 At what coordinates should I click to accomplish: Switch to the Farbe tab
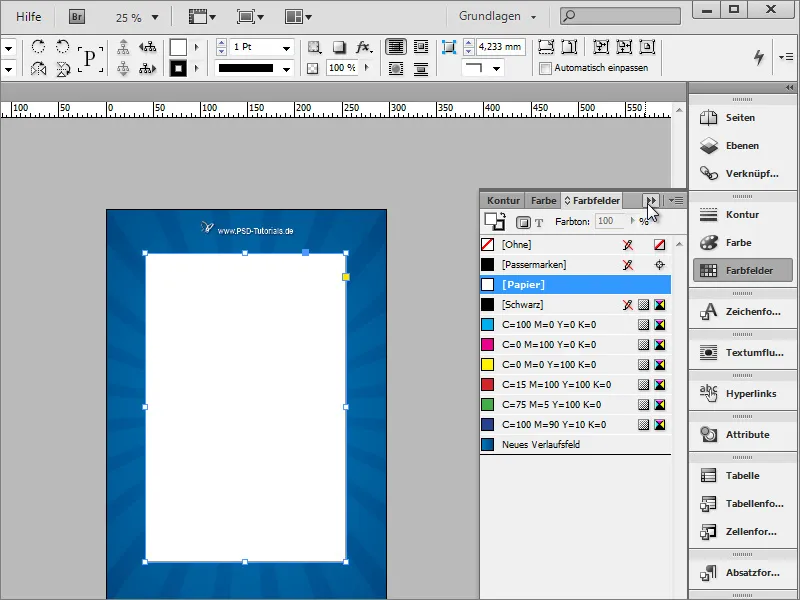(542, 200)
